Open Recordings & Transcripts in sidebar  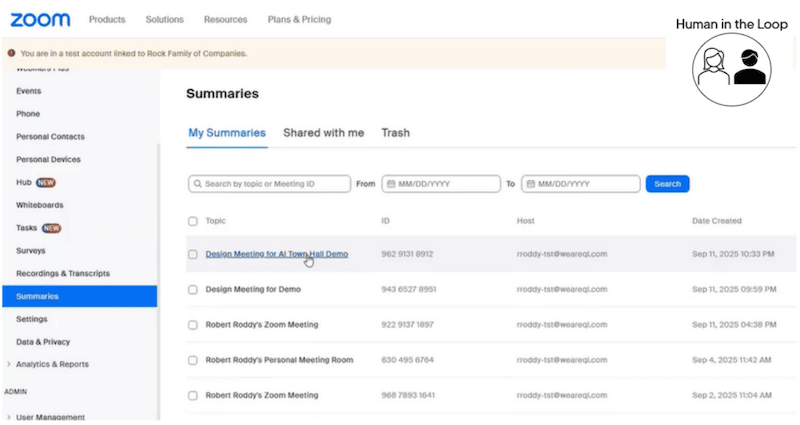click(63, 273)
